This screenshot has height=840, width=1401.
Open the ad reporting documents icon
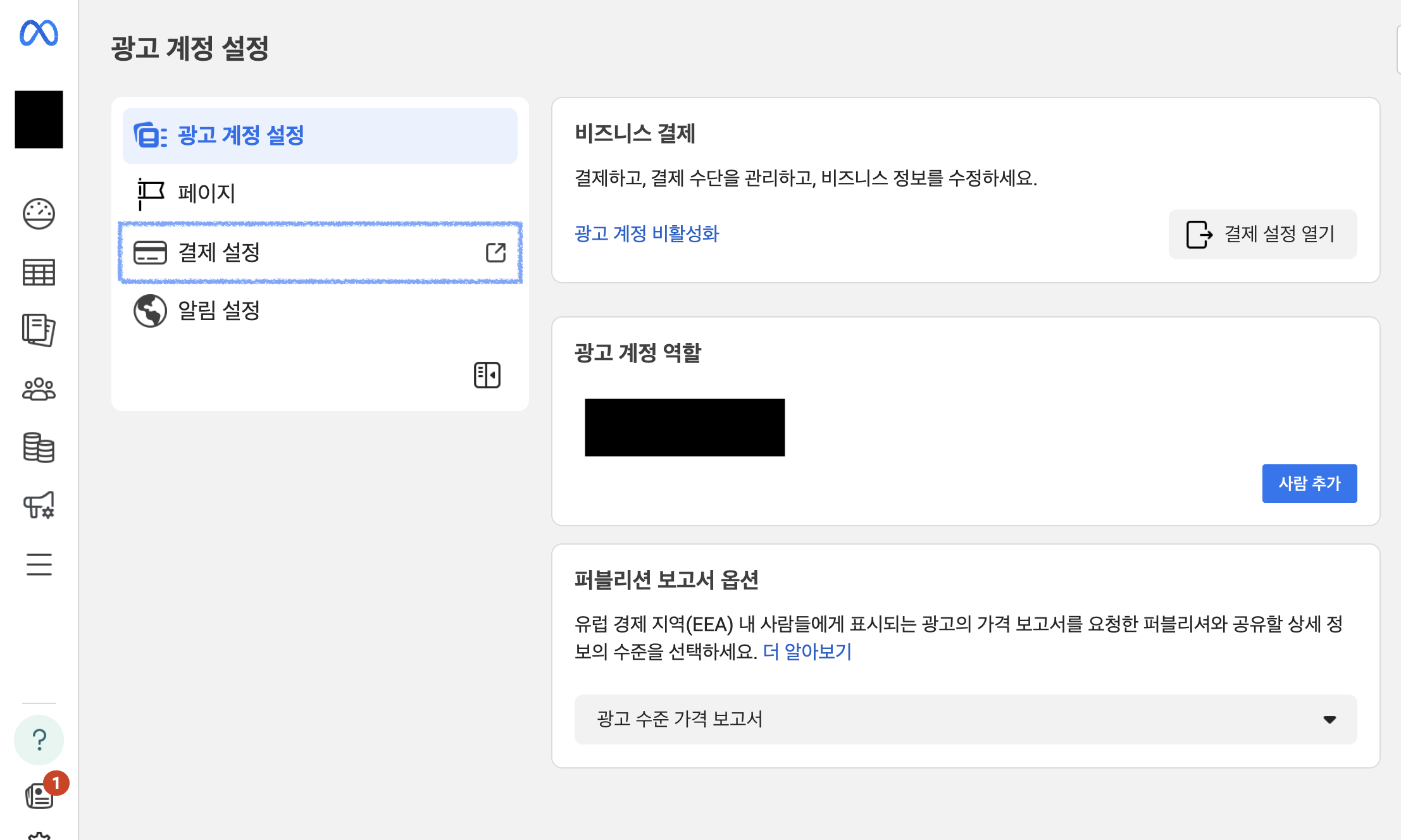39,330
